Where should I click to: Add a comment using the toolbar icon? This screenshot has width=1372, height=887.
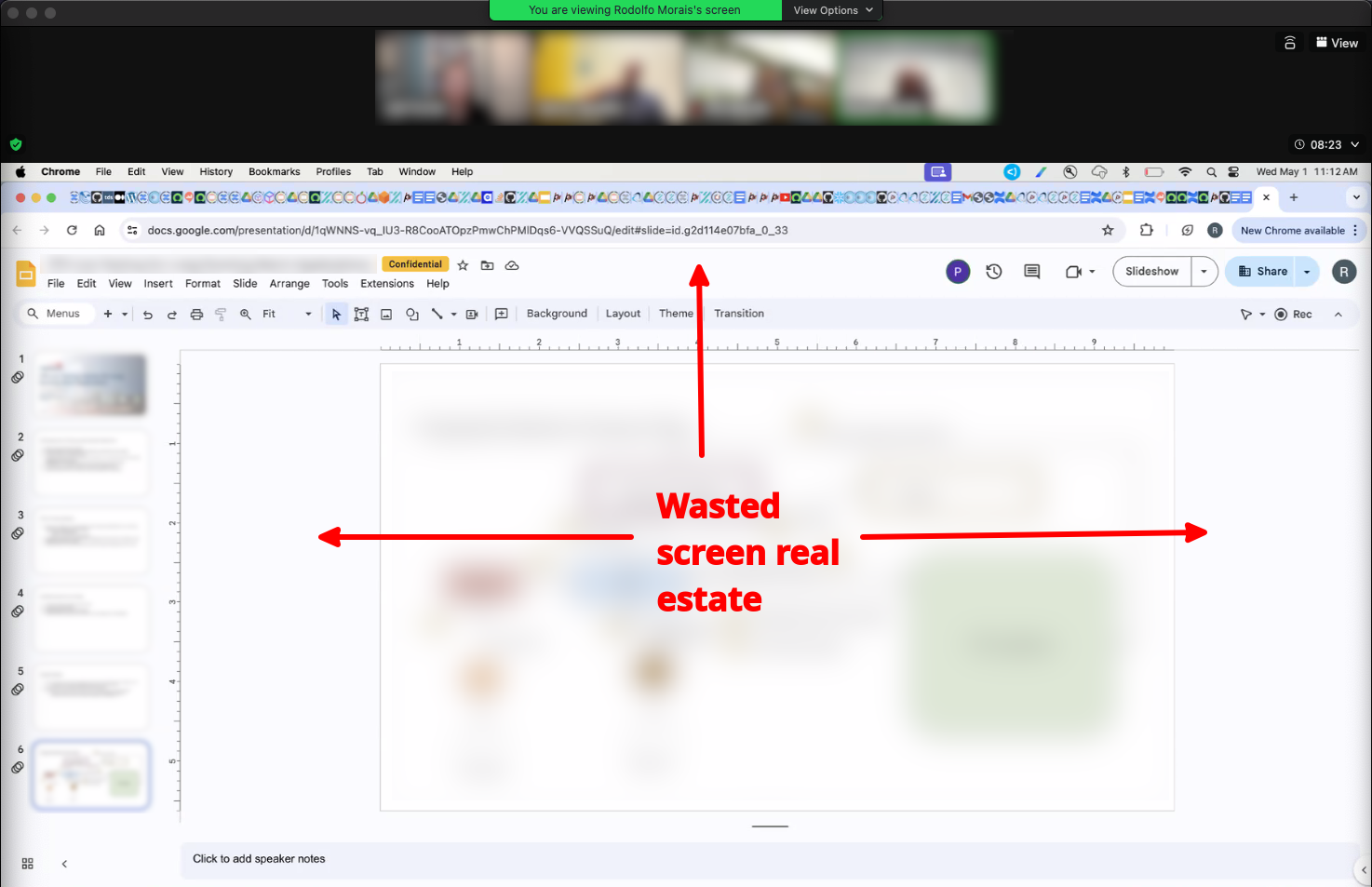click(x=501, y=315)
